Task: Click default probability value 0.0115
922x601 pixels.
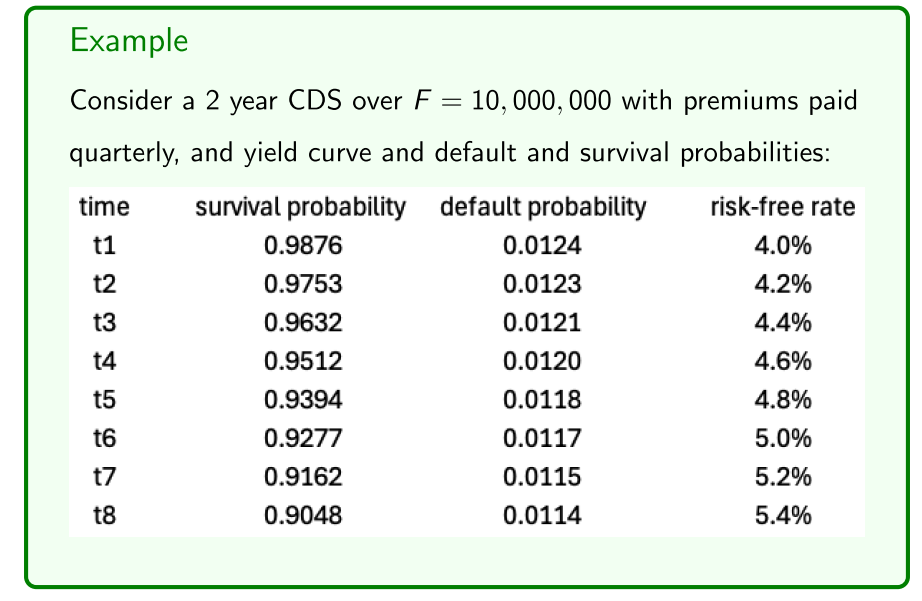Action: coord(543,479)
